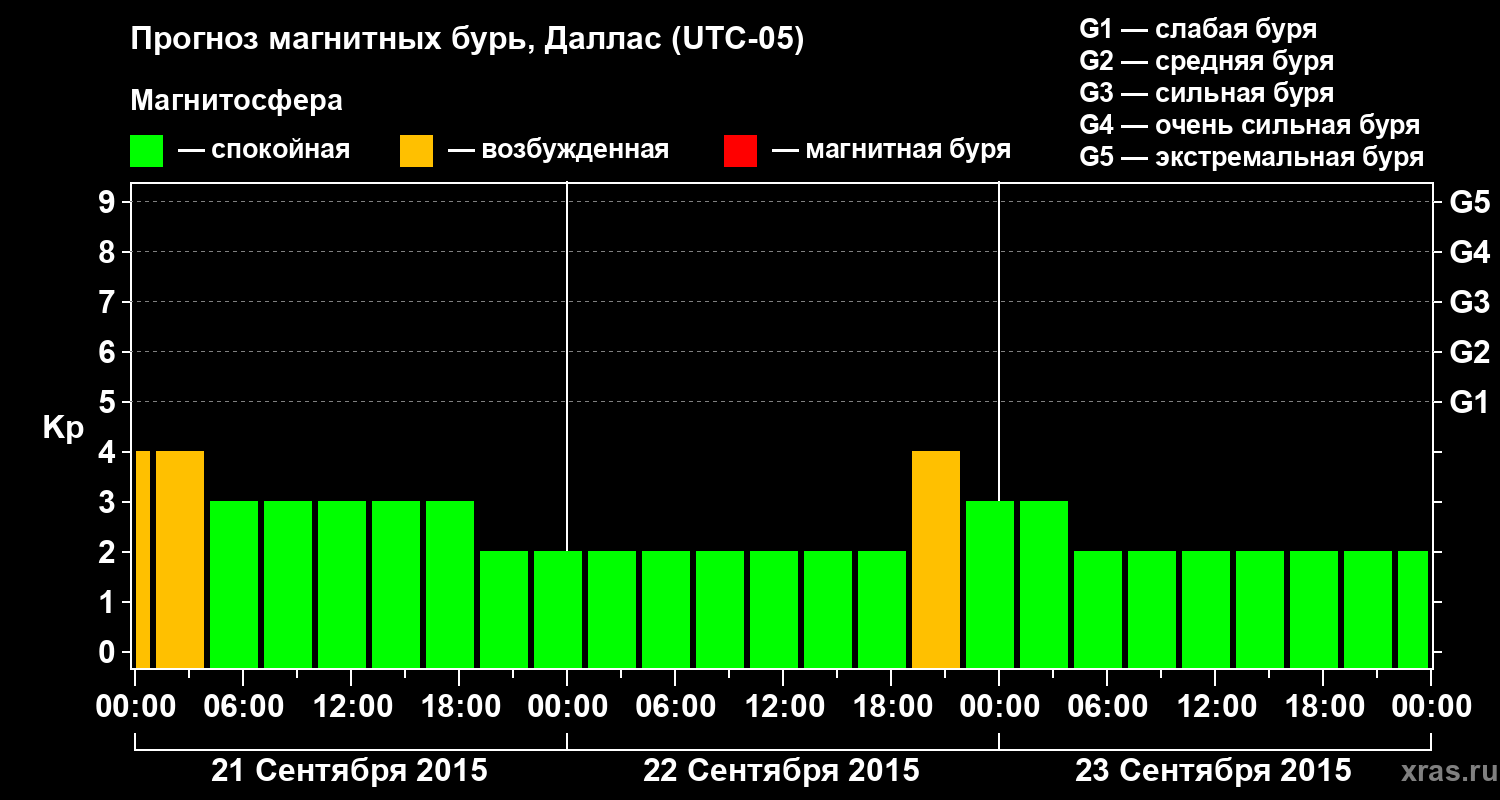Click the G3 label on the right axis
This screenshot has height=800, width=1500.
tap(1469, 303)
